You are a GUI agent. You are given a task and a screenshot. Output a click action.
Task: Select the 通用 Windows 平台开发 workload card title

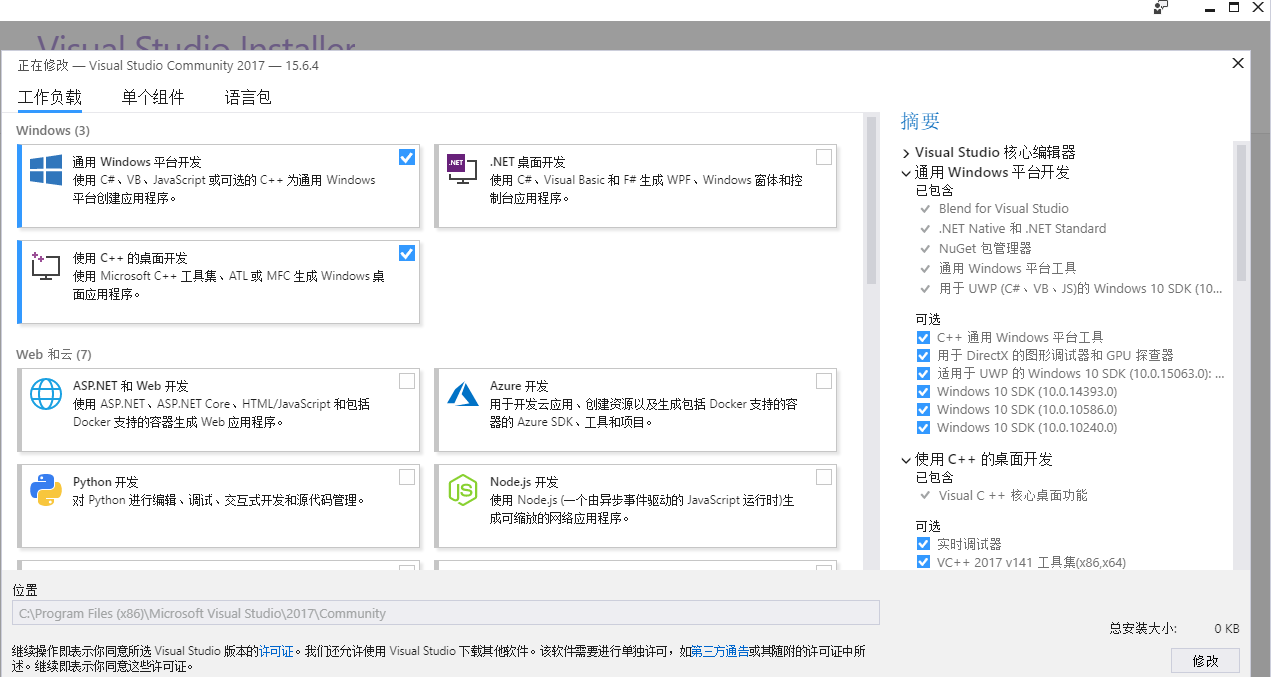[137, 162]
